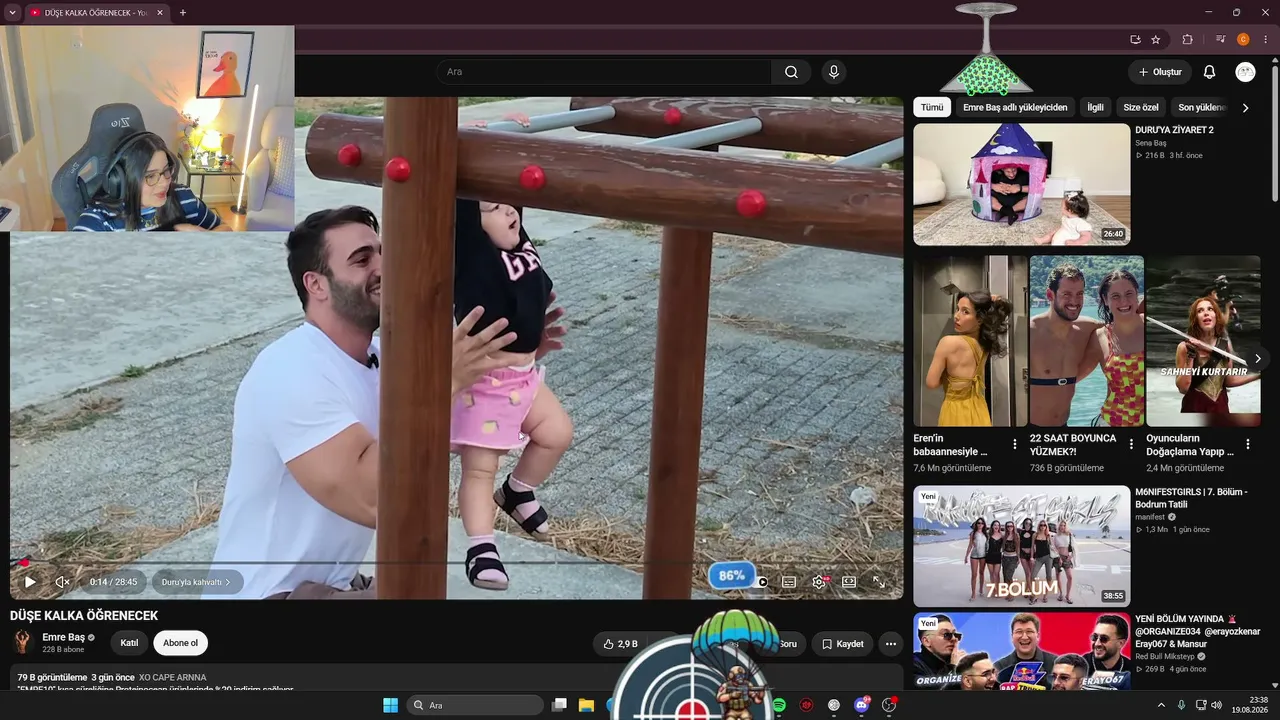The width and height of the screenshot is (1280, 720).
Task: Start voice search with the microphone icon
Action: tap(834, 72)
